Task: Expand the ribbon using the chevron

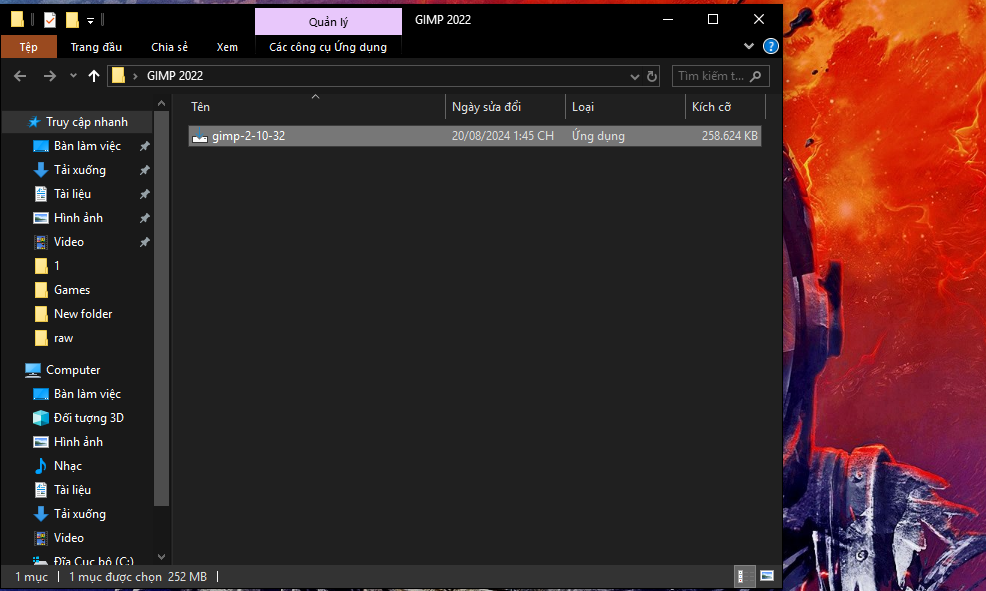Action: point(749,46)
